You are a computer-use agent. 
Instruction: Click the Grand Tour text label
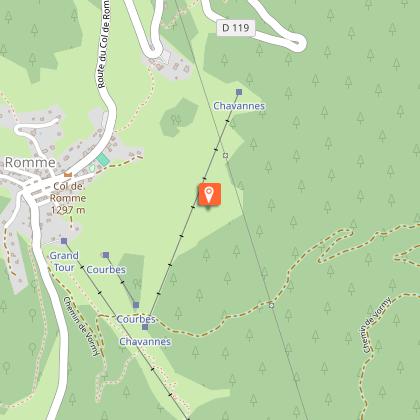point(64,261)
